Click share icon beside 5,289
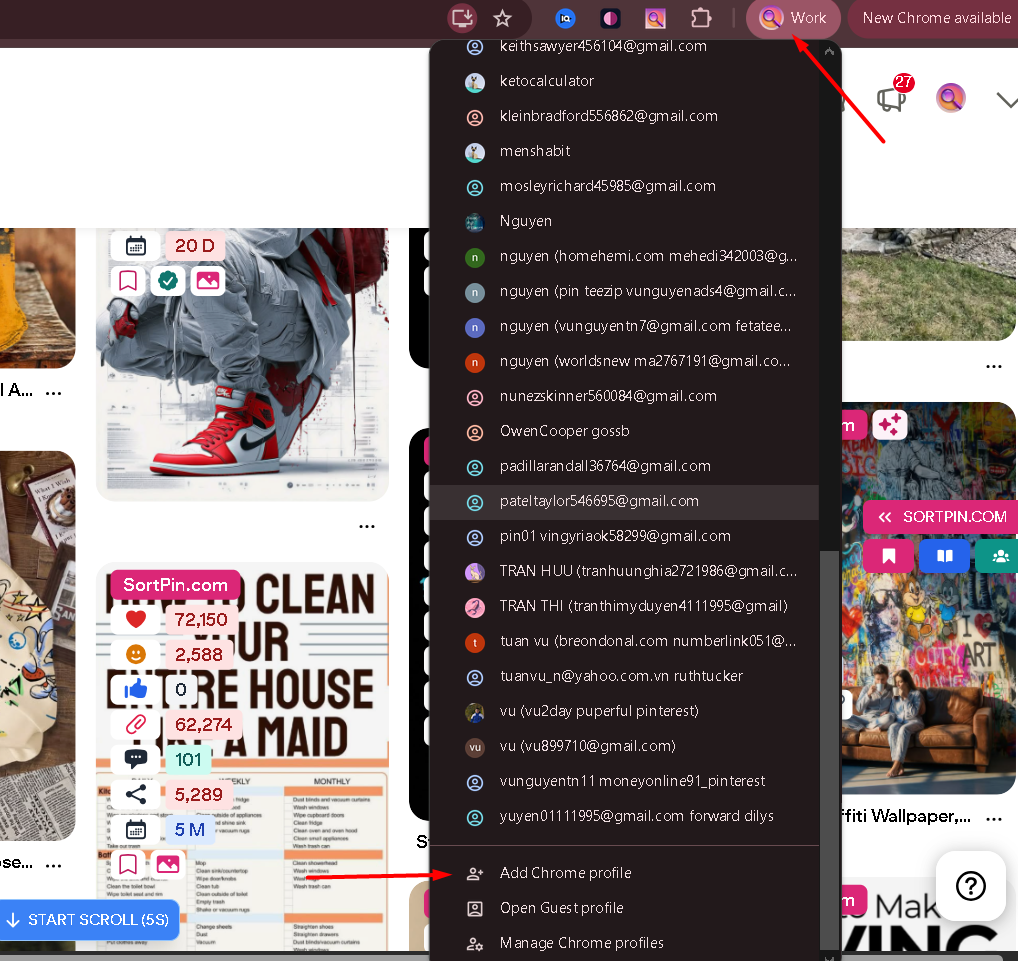 pyautogui.click(x=136, y=795)
